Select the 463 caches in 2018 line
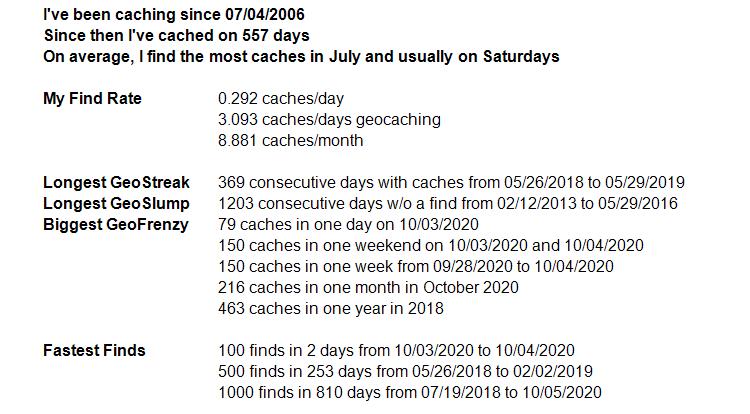The height and width of the screenshot is (414, 750). point(331,308)
